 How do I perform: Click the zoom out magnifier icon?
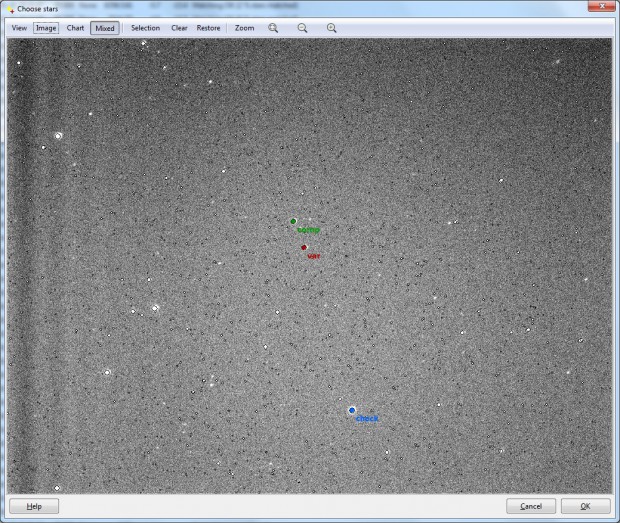(x=302, y=28)
